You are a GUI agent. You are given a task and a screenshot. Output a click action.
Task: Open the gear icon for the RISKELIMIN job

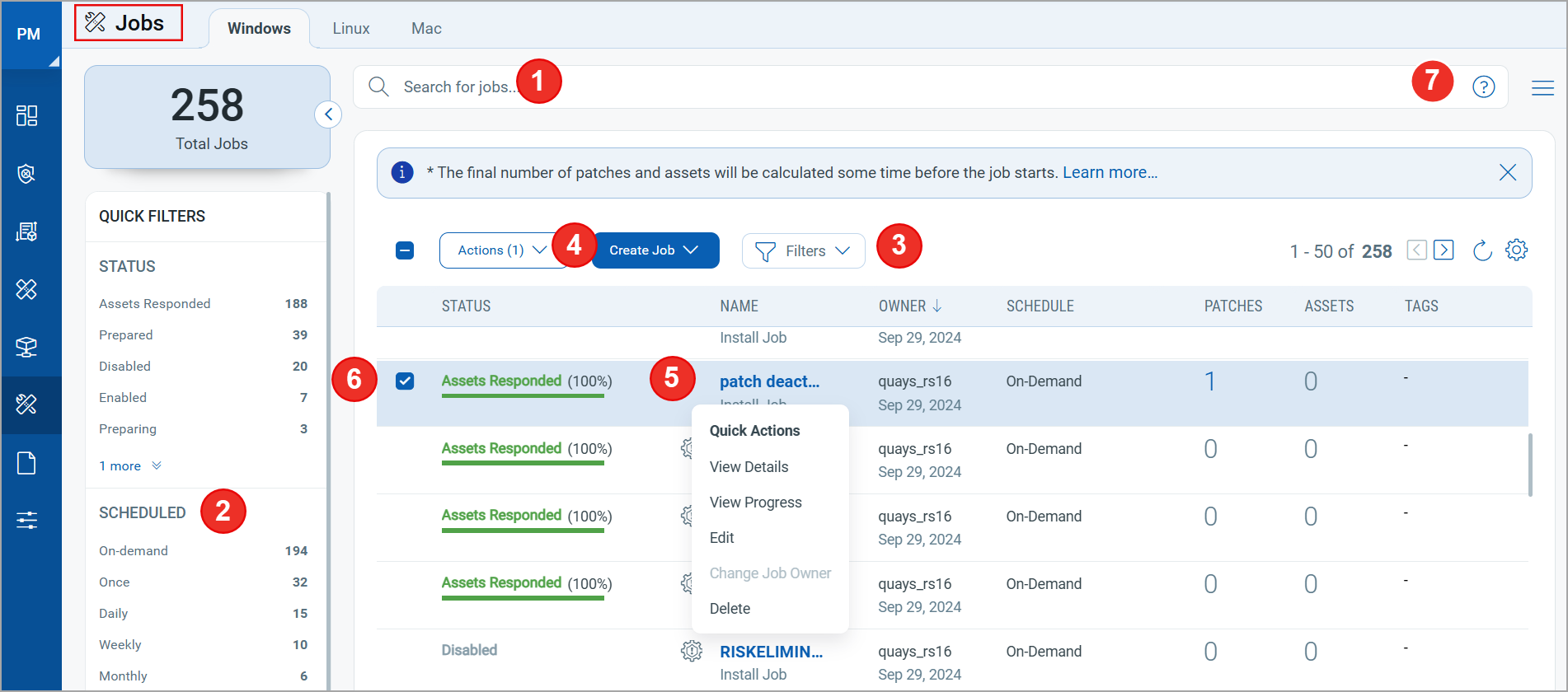pos(691,651)
